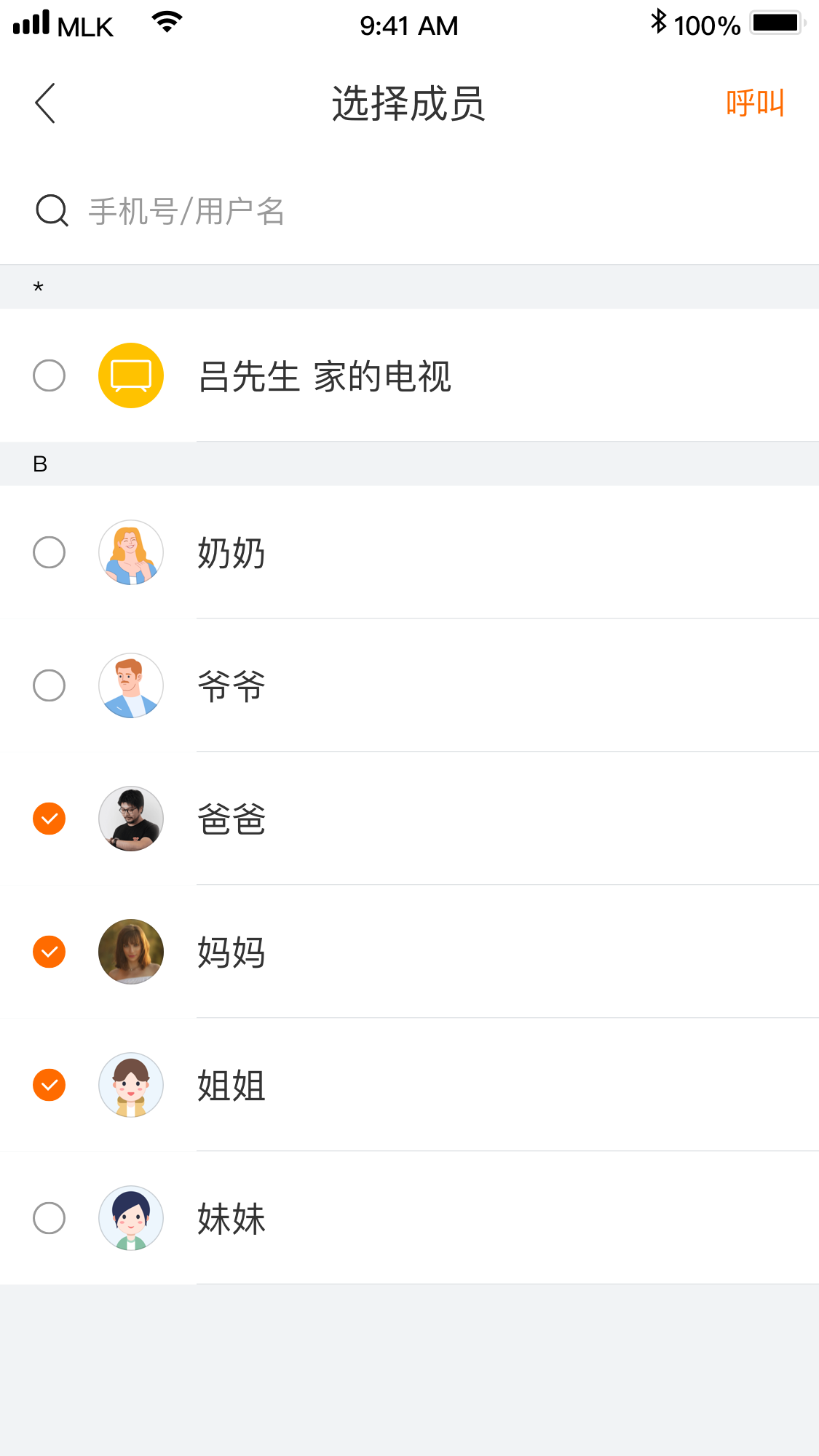819x1456 pixels.
Task: Tap the search magnifier icon
Action: [x=52, y=211]
